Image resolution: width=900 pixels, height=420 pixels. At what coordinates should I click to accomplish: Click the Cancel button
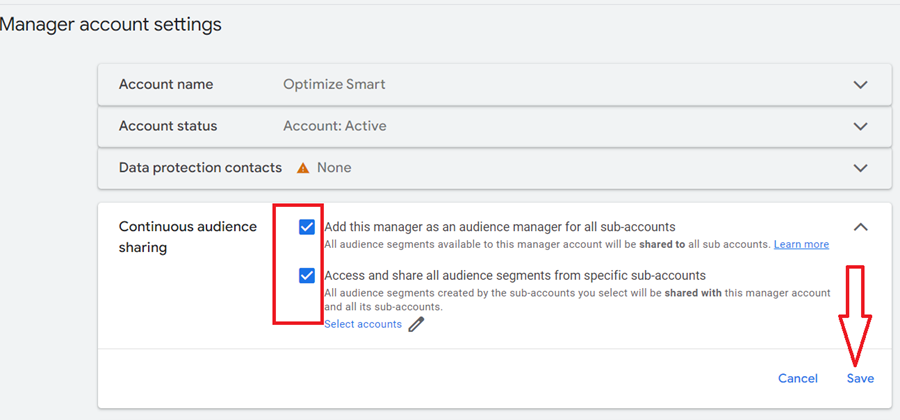tap(797, 378)
